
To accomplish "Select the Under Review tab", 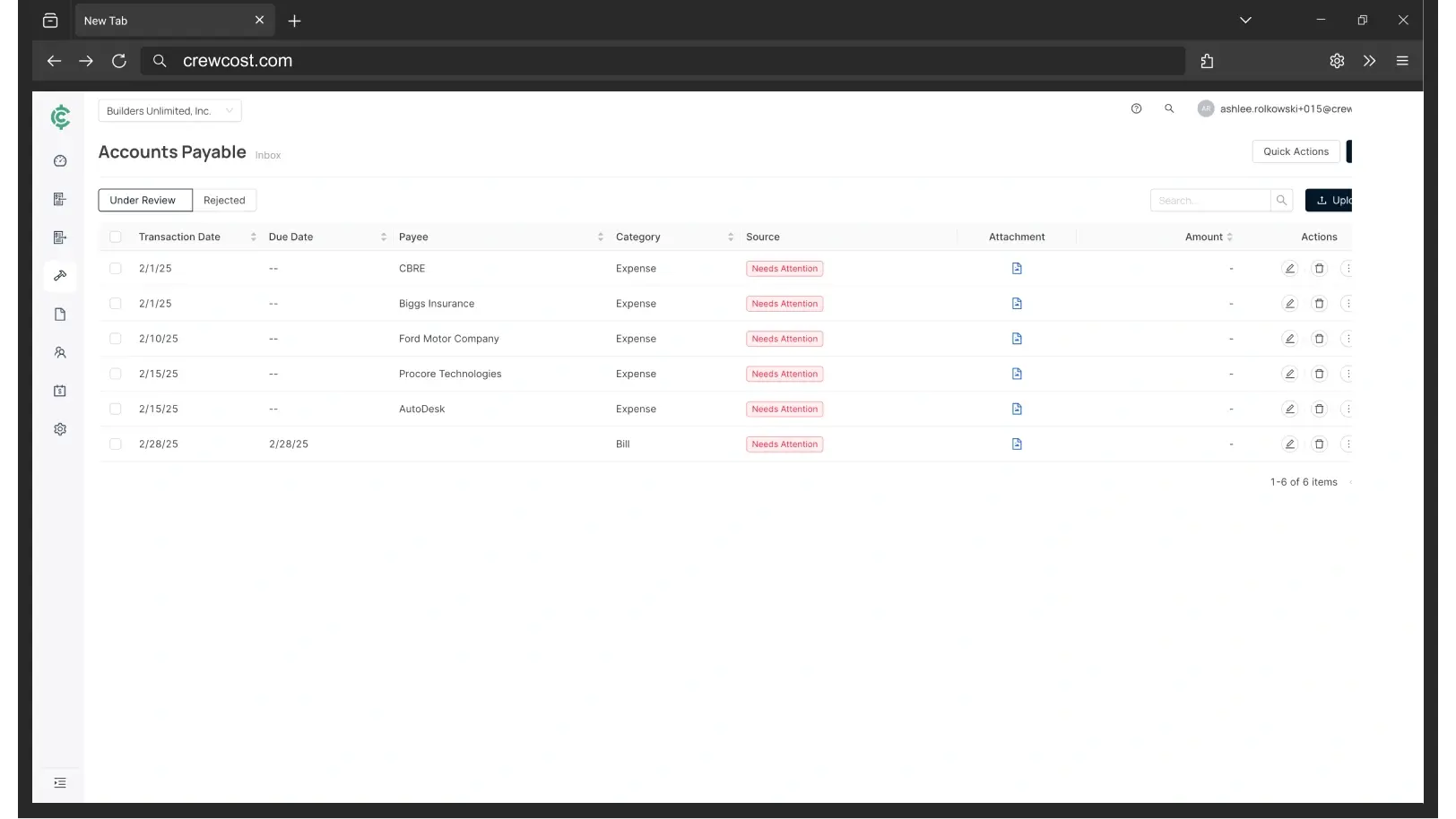I will pyautogui.click(x=144, y=200).
